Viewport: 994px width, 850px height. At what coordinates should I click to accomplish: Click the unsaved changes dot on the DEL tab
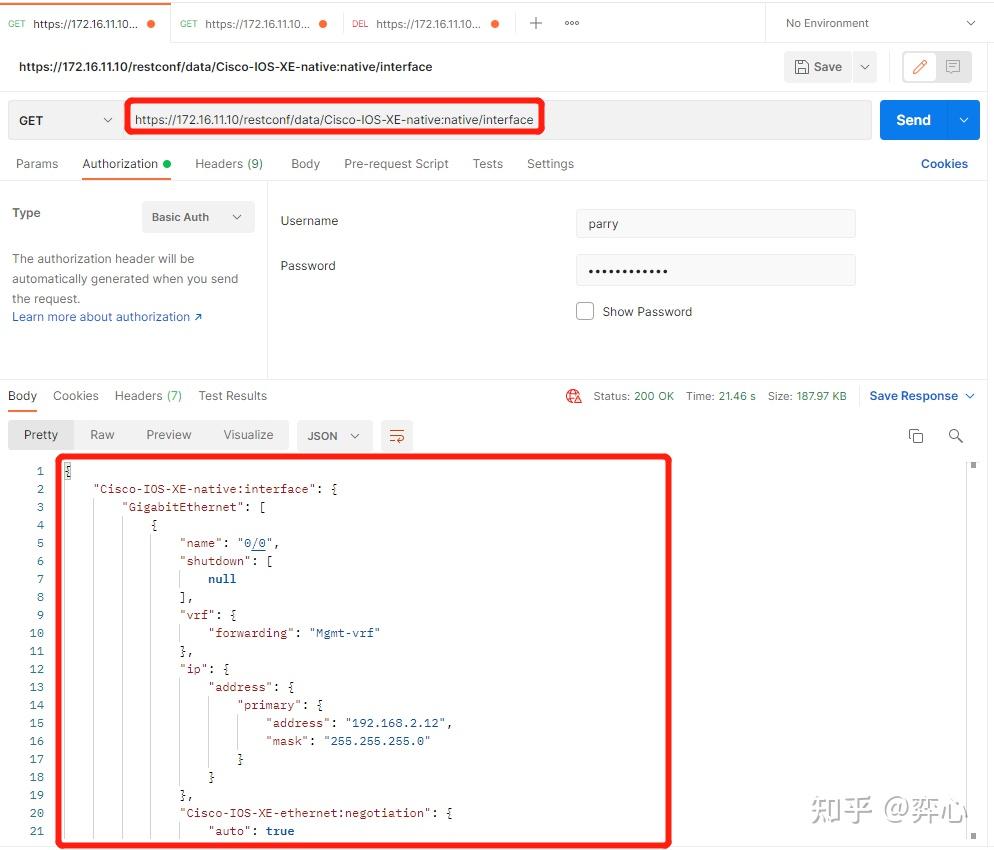495,22
